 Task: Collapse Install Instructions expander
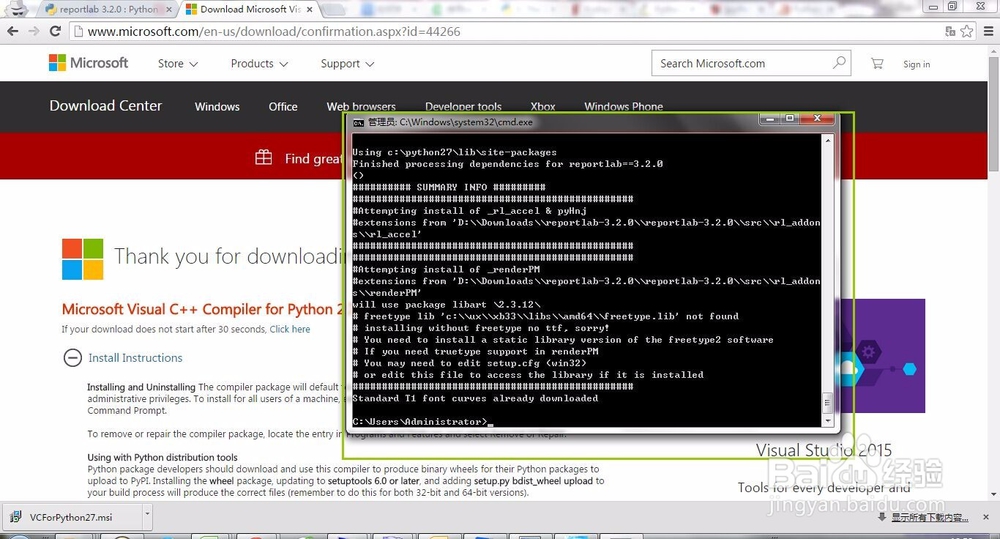click(73, 358)
